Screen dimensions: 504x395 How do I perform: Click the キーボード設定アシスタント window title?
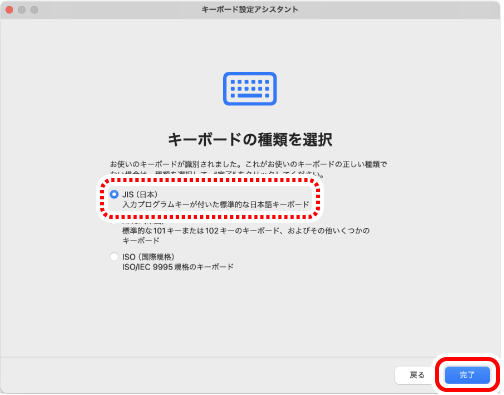coord(250,9)
